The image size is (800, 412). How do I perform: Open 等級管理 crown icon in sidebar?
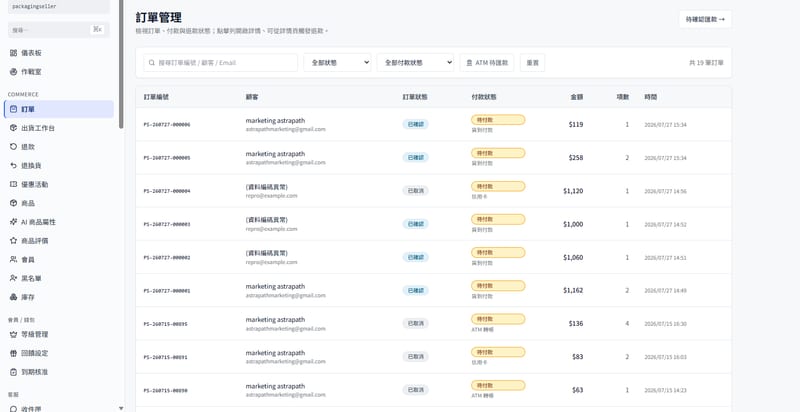coord(14,334)
